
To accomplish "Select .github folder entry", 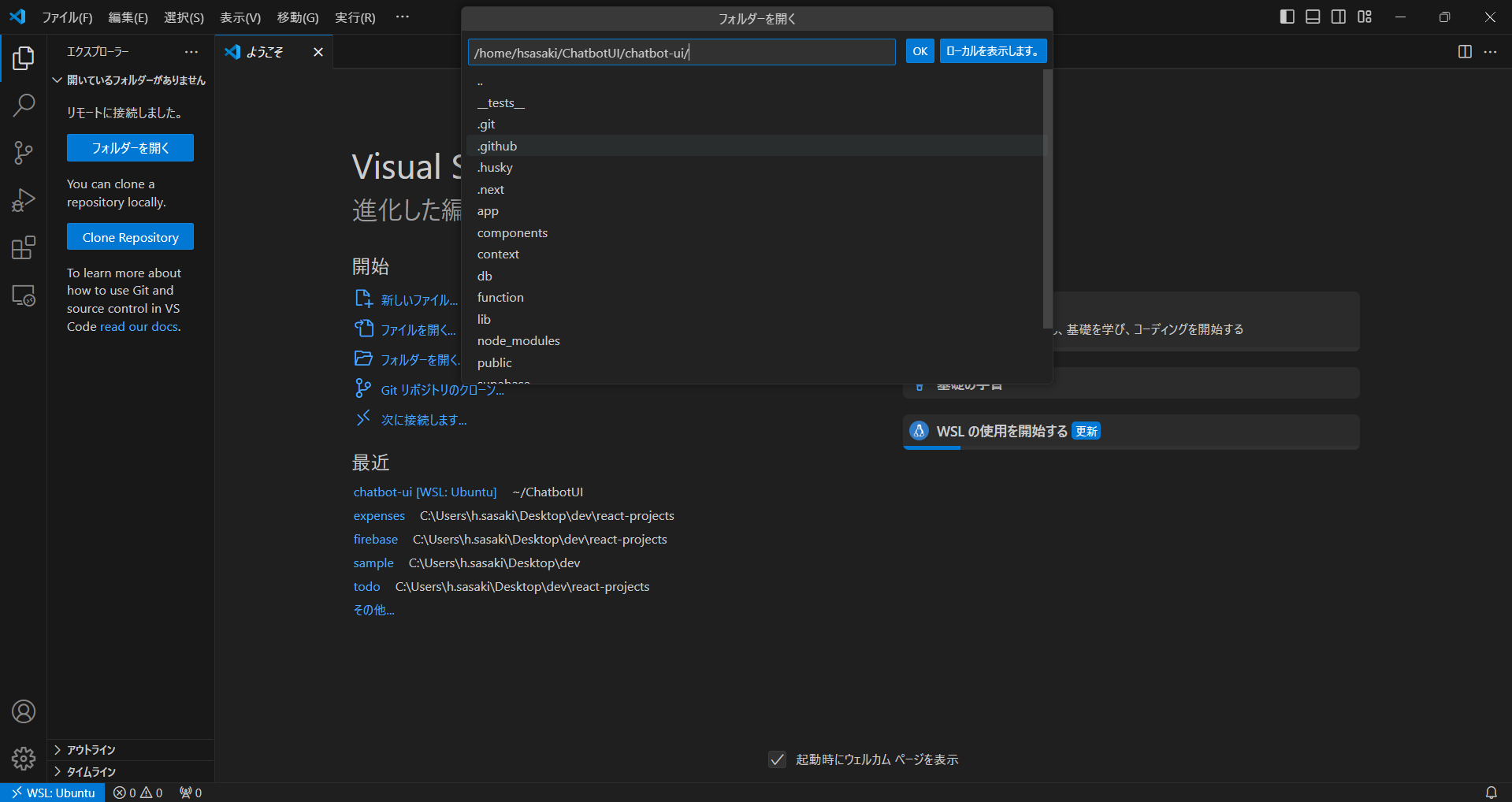I will tap(755, 146).
